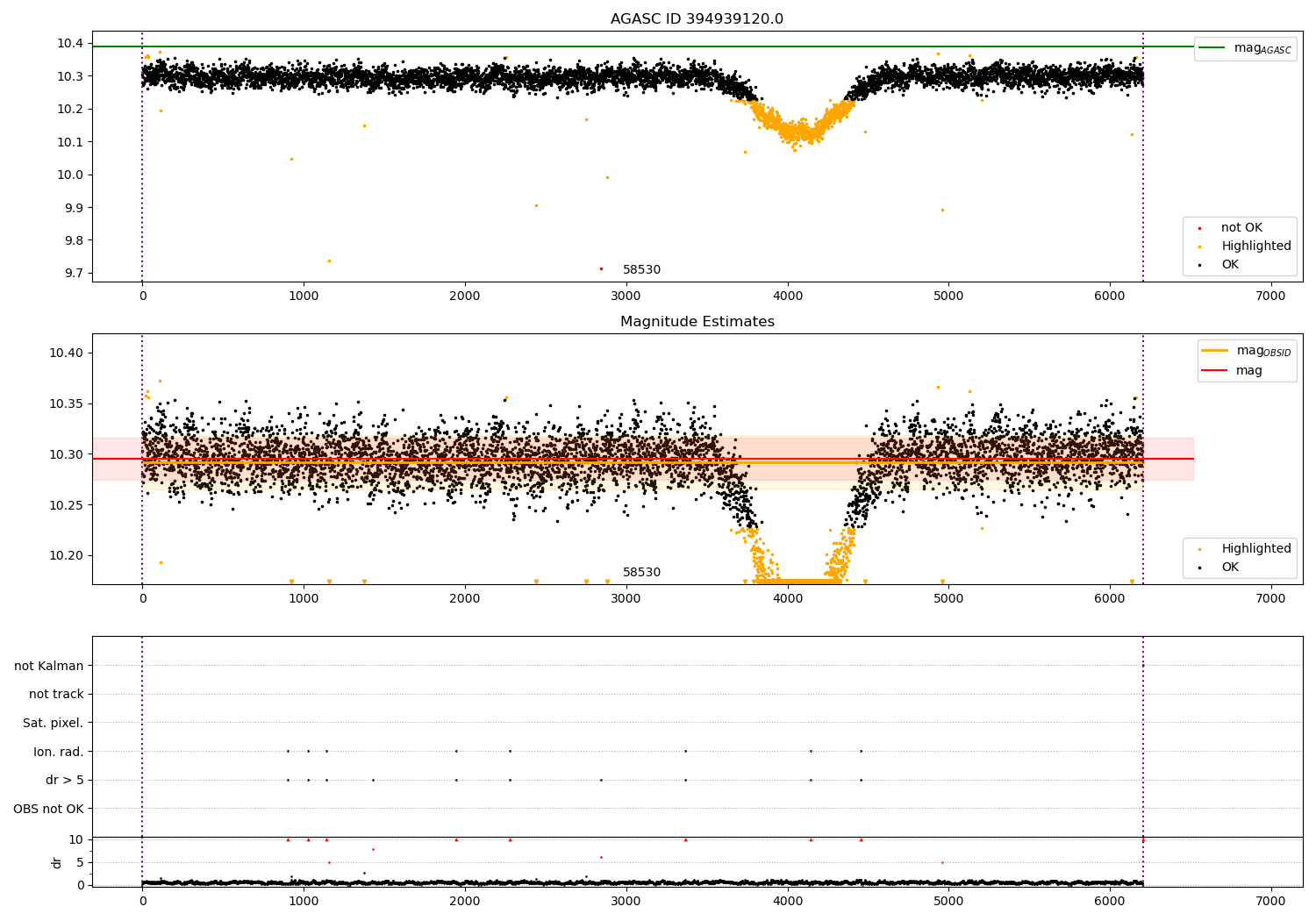Select the "Sat. pixel." row label
This screenshot has height=921, width=1316.
pyautogui.click(x=54, y=724)
